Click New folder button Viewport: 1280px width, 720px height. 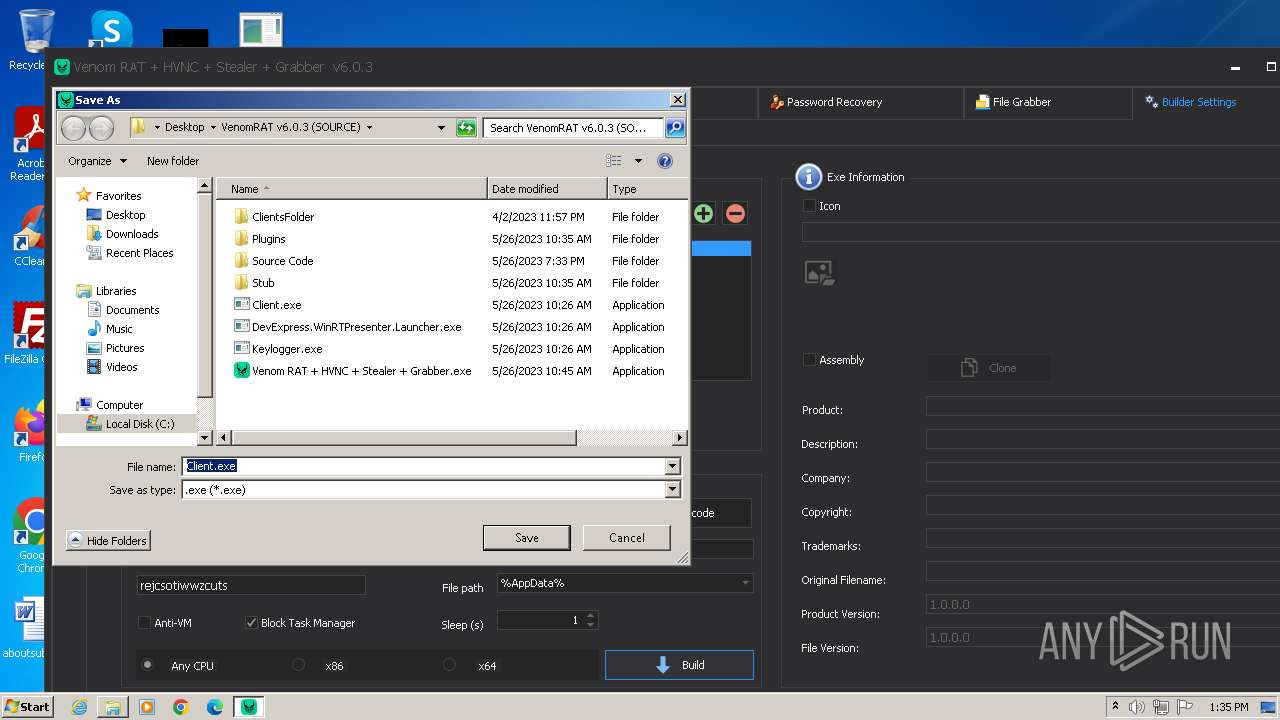173,161
